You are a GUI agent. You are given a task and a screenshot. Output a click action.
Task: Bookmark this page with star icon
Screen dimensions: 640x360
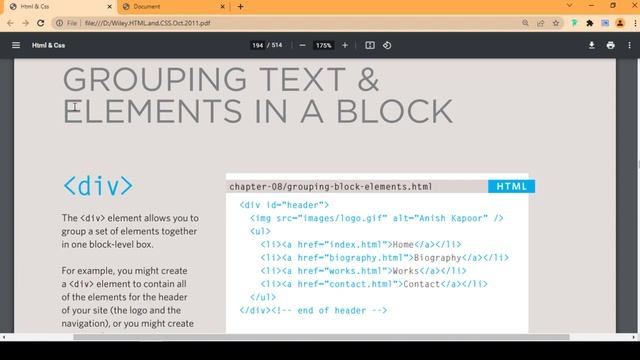pyautogui.click(x=556, y=23)
